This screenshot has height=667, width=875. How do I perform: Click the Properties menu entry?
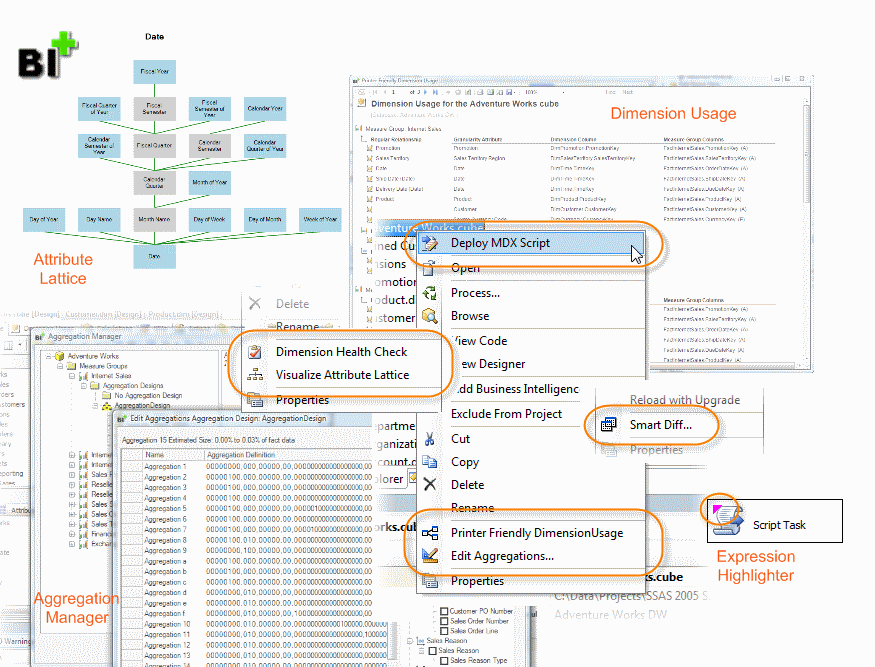click(477, 580)
